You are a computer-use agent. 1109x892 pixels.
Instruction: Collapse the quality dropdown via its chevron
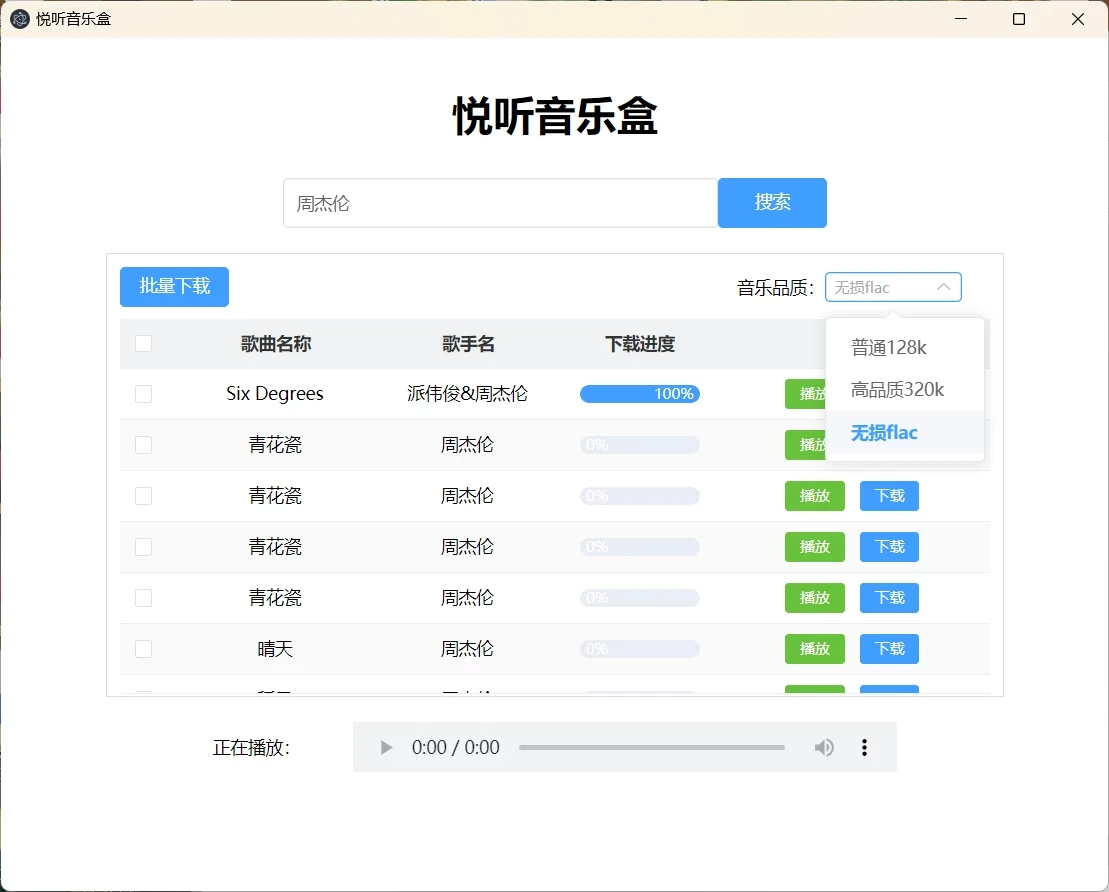pyautogui.click(x=943, y=287)
